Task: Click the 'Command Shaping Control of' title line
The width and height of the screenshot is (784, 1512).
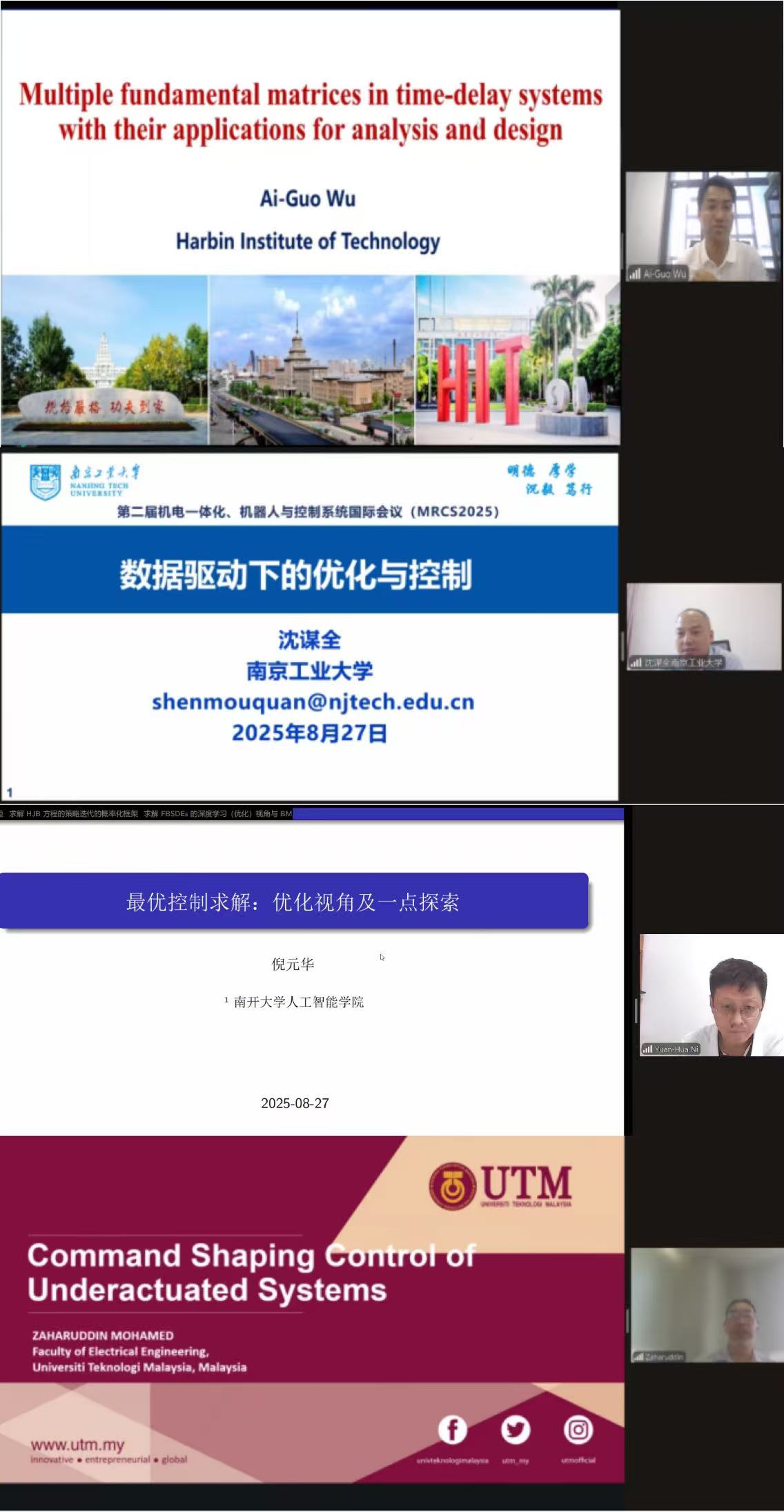Action: click(x=252, y=1255)
